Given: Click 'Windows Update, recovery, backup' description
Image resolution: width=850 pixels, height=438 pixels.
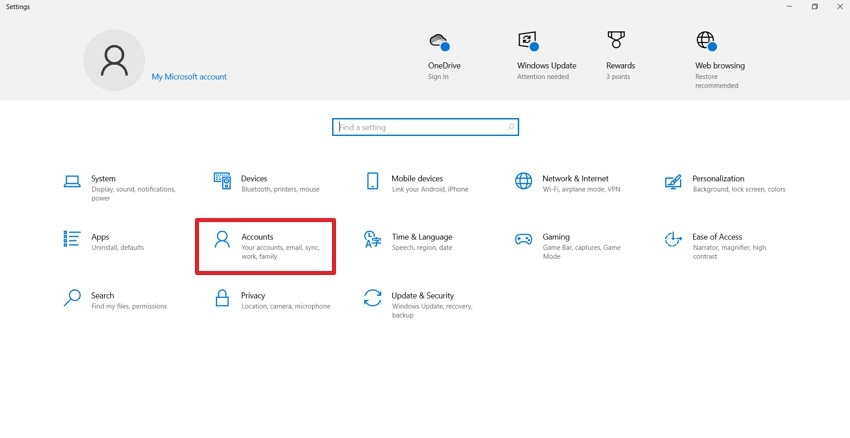Looking at the screenshot, I should pos(432,311).
